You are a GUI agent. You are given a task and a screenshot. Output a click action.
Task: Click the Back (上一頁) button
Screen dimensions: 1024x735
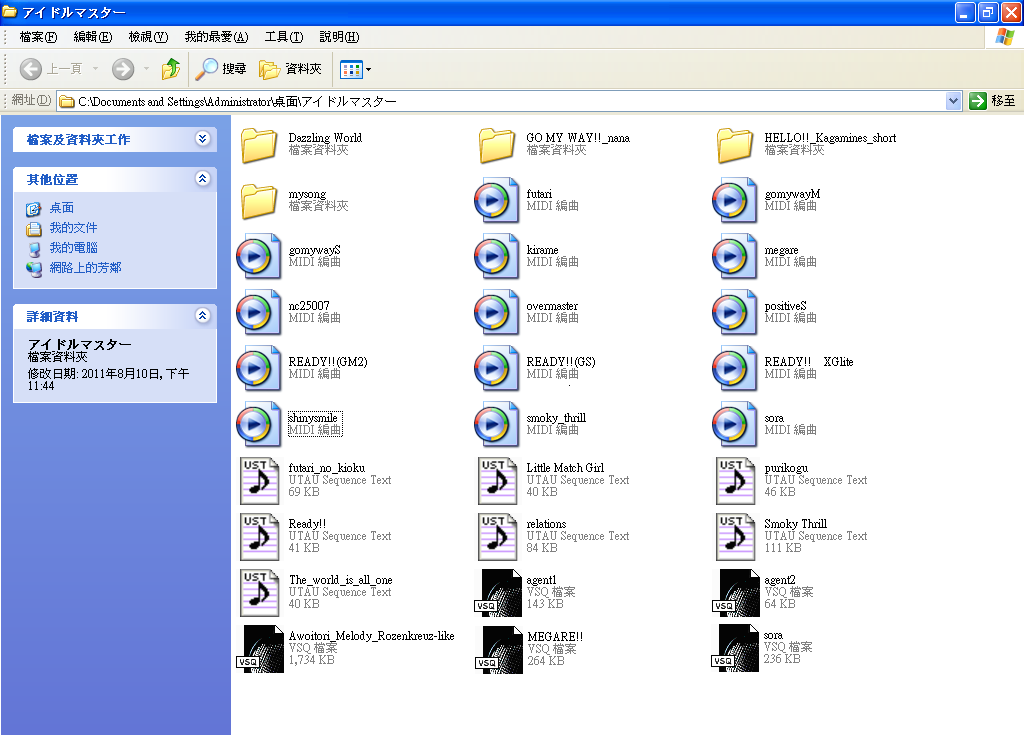click(51, 69)
